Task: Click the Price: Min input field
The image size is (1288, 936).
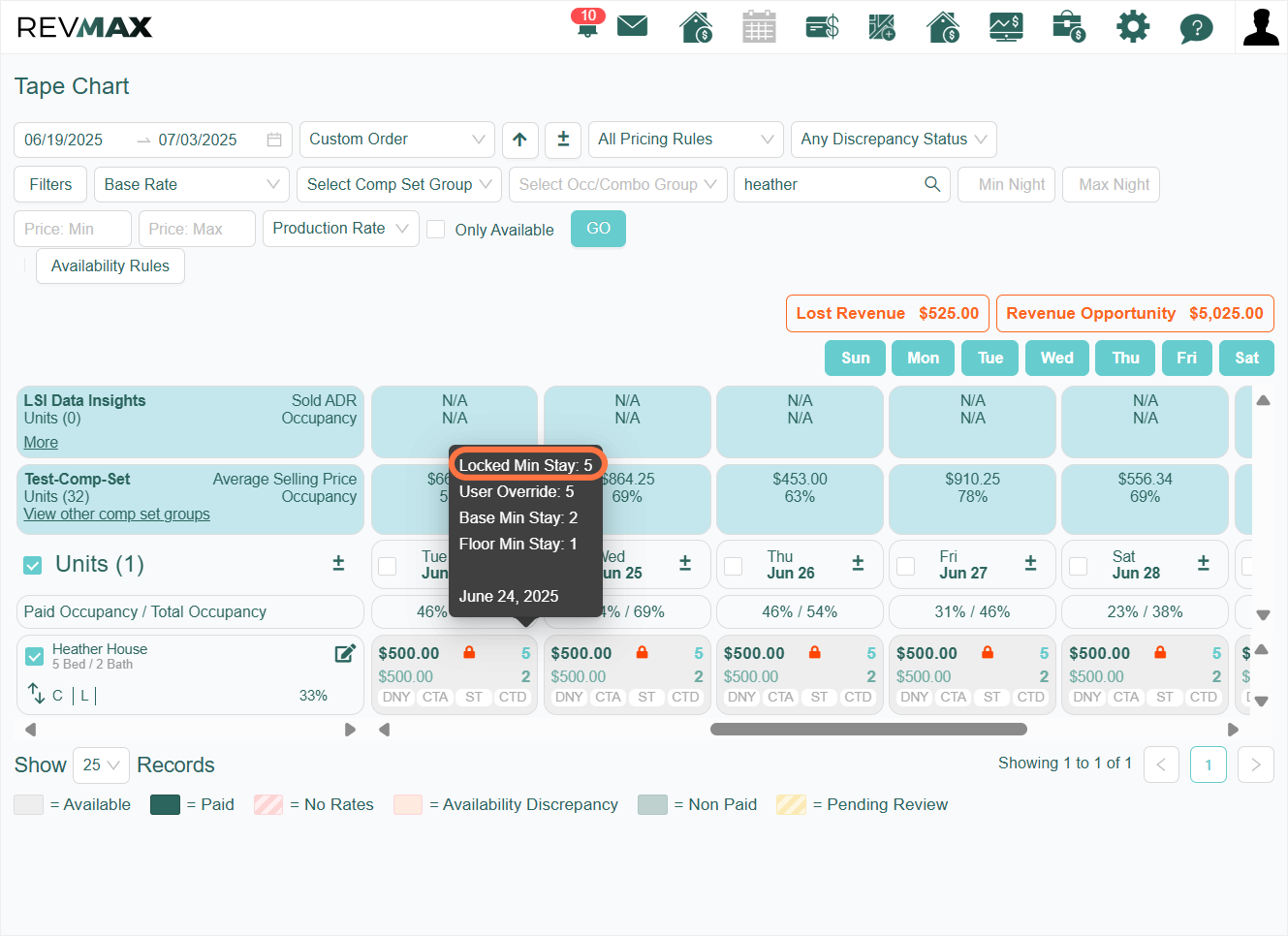Action: [73, 229]
